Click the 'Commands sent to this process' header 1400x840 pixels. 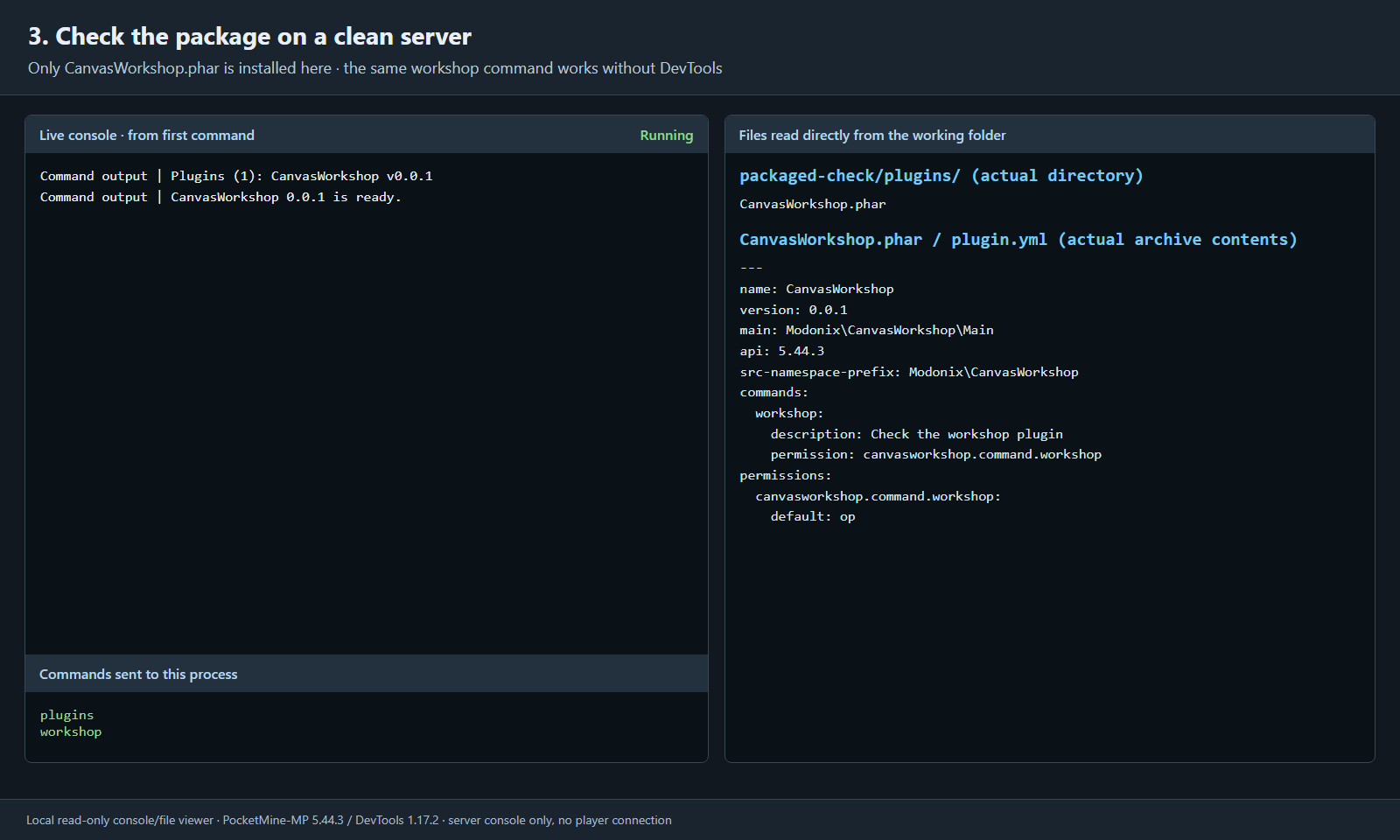point(138,675)
